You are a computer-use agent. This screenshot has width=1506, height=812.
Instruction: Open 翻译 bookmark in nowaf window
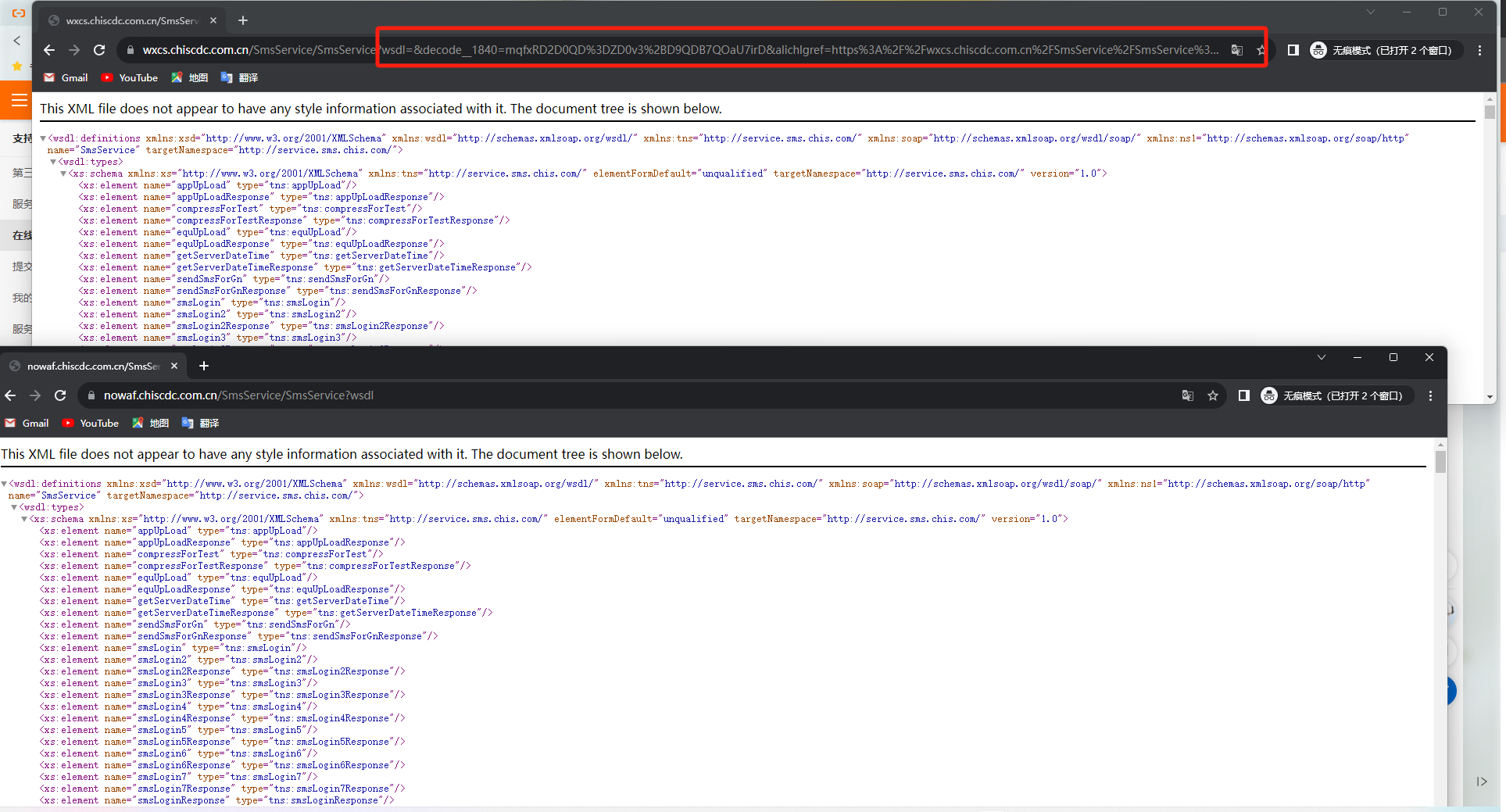pyautogui.click(x=200, y=423)
